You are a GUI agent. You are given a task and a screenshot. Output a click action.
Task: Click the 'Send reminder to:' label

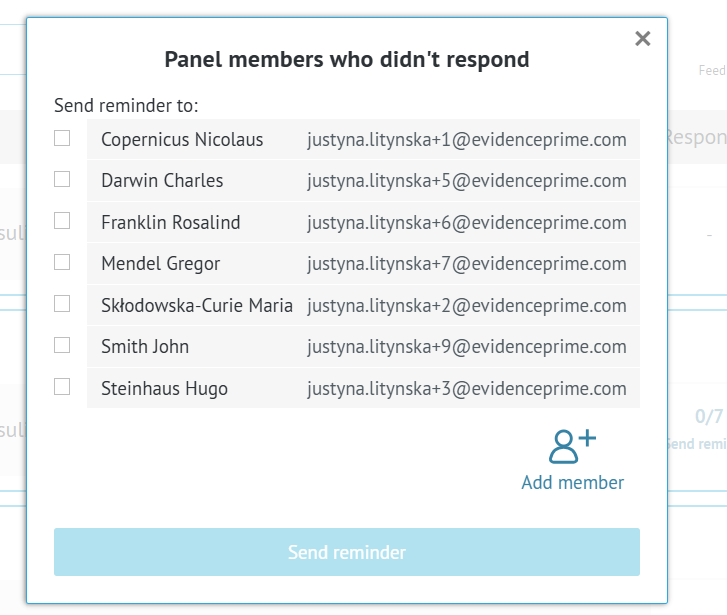(x=126, y=105)
